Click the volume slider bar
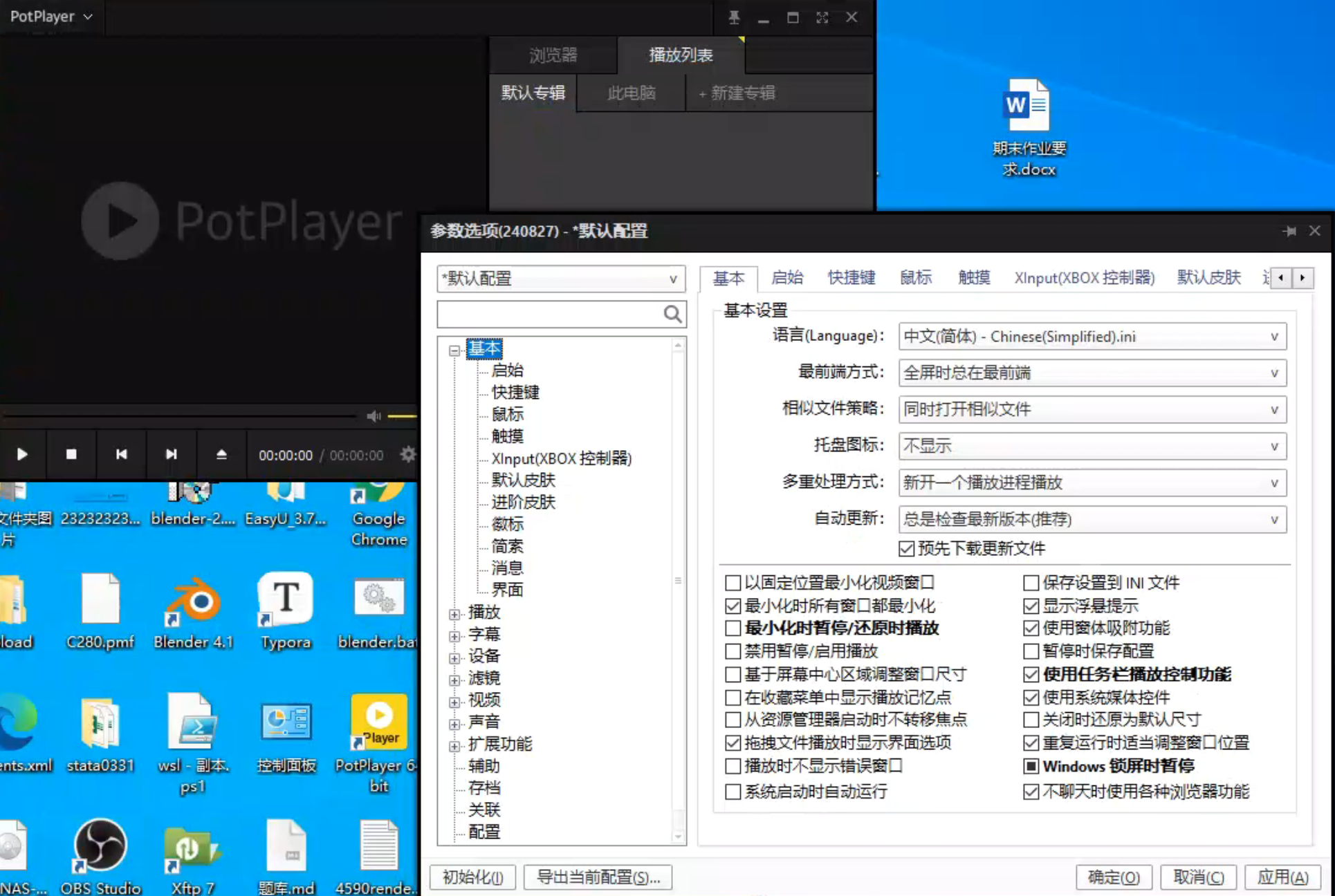Viewport: 1335px width, 896px height. coord(402,416)
